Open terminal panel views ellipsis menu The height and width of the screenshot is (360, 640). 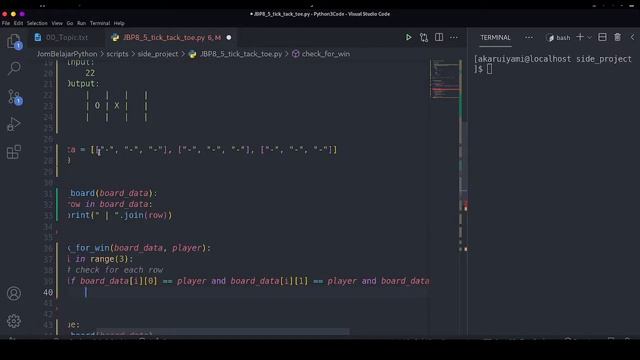(529, 38)
